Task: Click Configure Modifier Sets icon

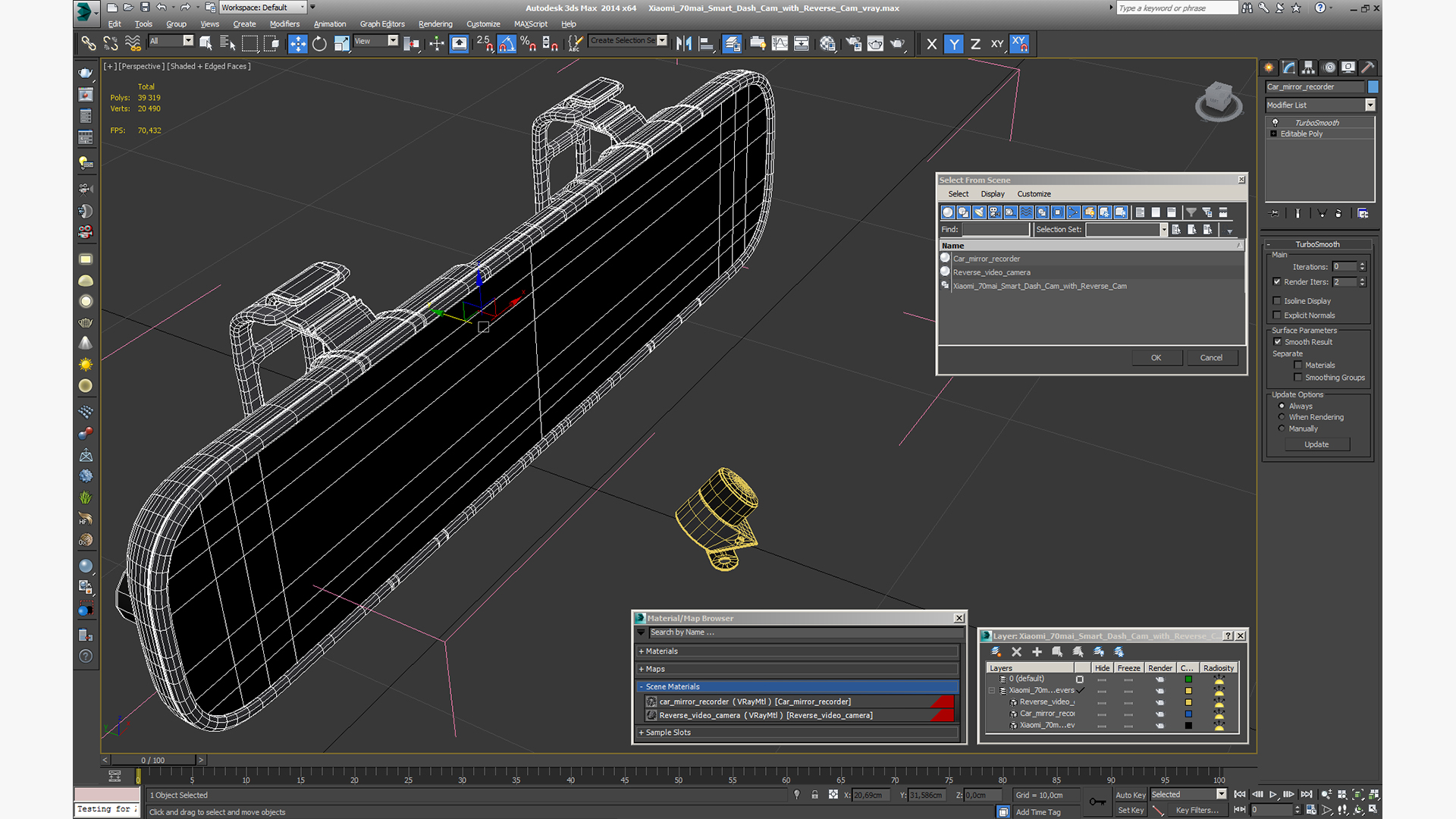Action: click(1363, 214)
